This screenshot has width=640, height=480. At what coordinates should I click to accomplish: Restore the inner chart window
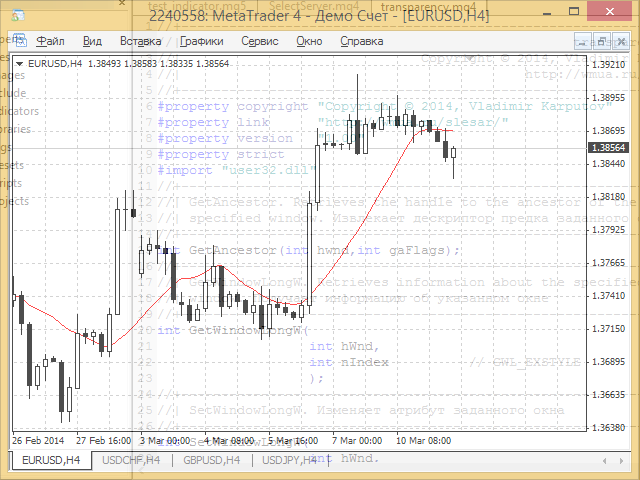click(x=602, y=41)
